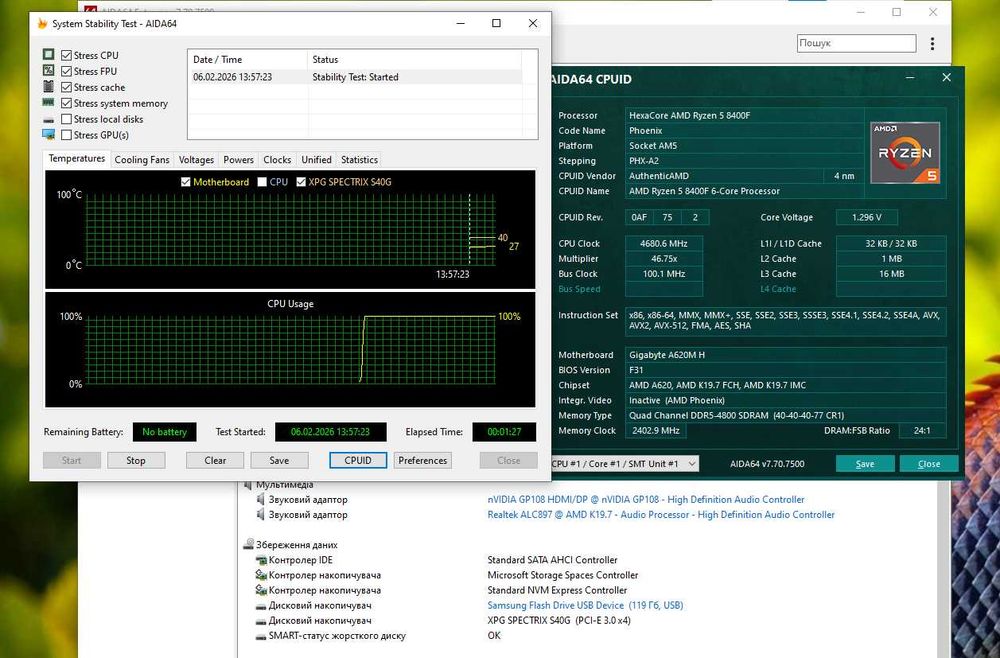Hide the Motherboard temperature graph line
The width and height of the screenshot is (1000, 658).
pos(186,182)
